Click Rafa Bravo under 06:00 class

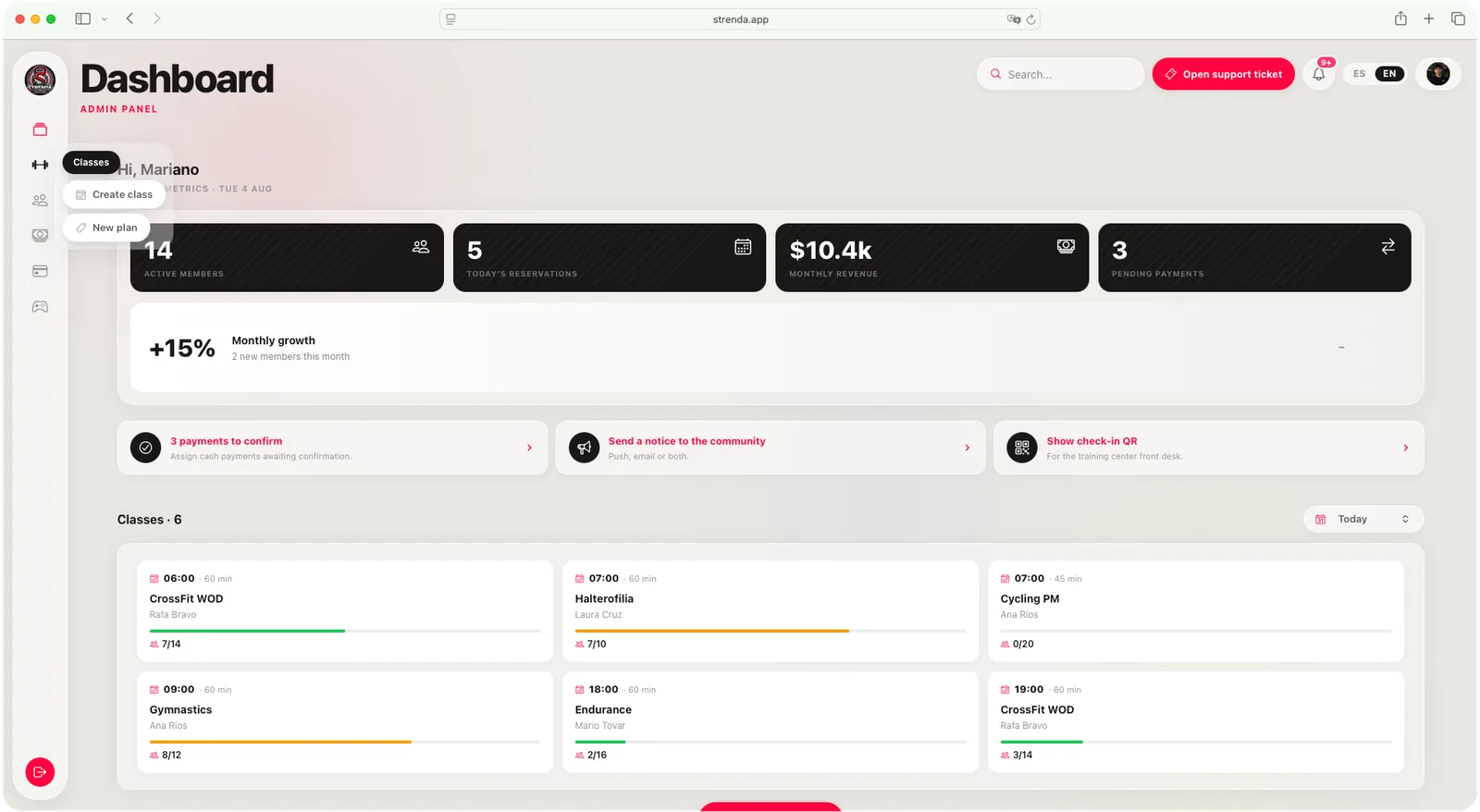[173, 615]
